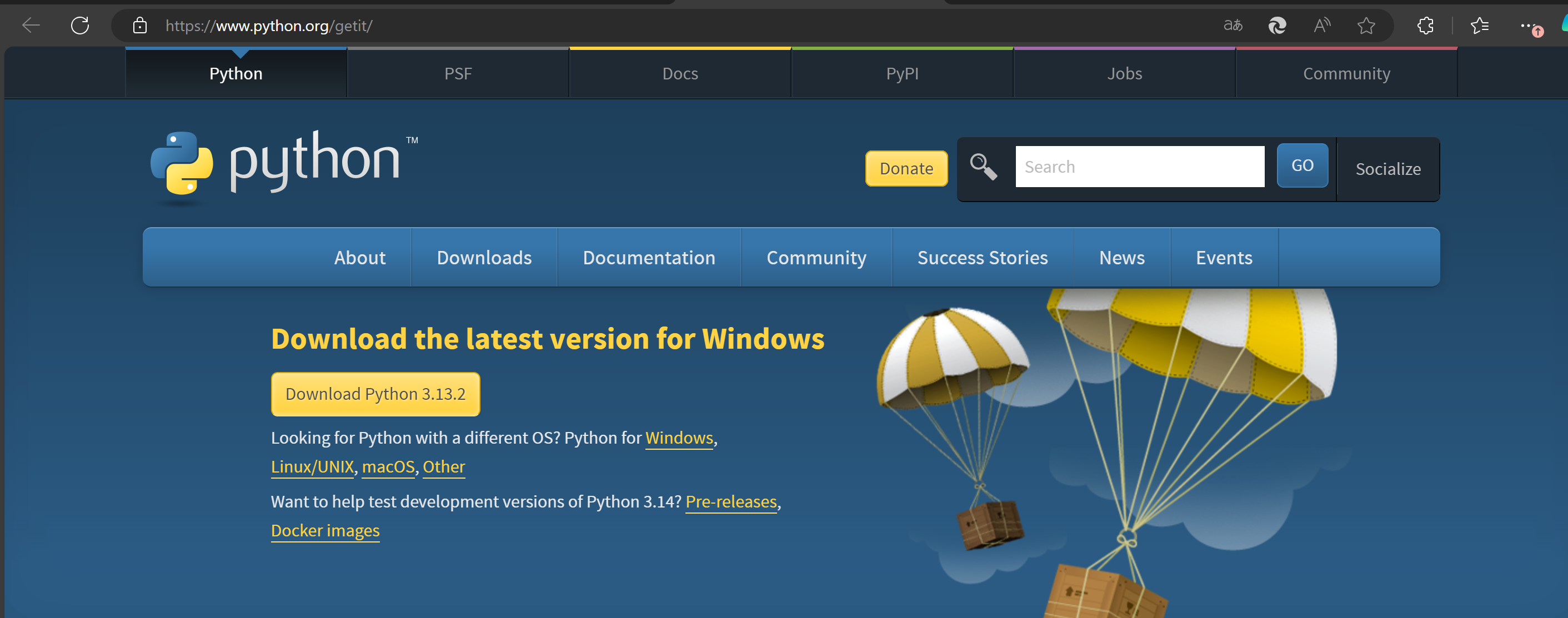Reload the page with refresh icon
The width and height of the screenshot is (1568, 618).
(80, 26)
